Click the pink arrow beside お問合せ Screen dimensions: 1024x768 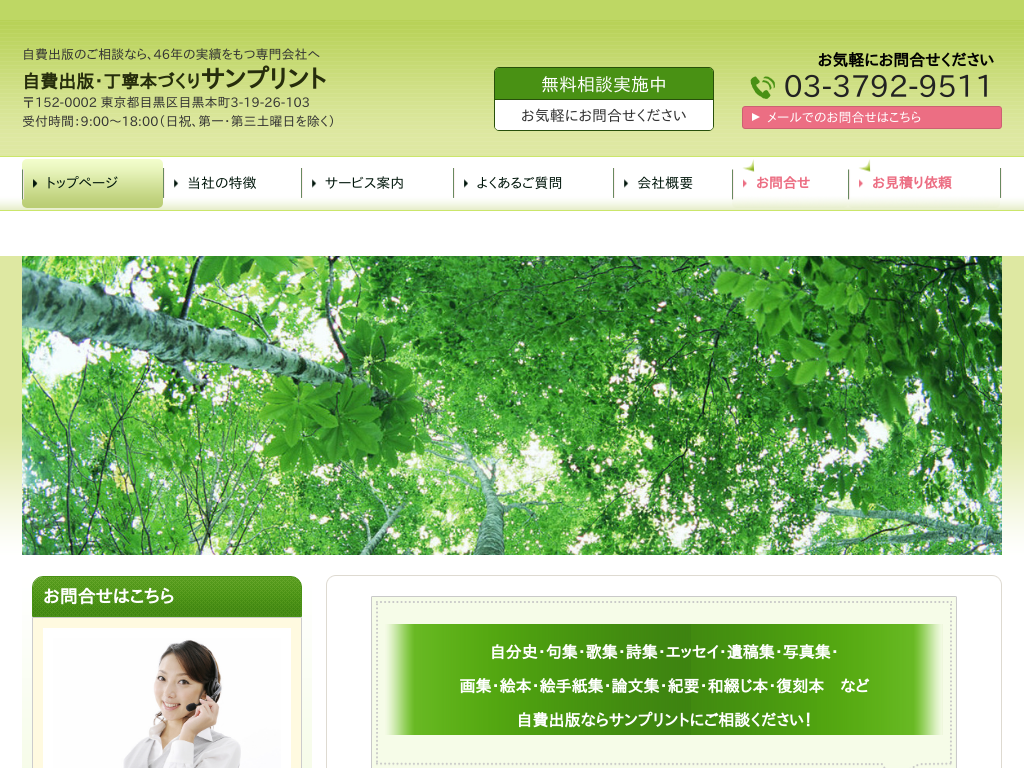745,183
